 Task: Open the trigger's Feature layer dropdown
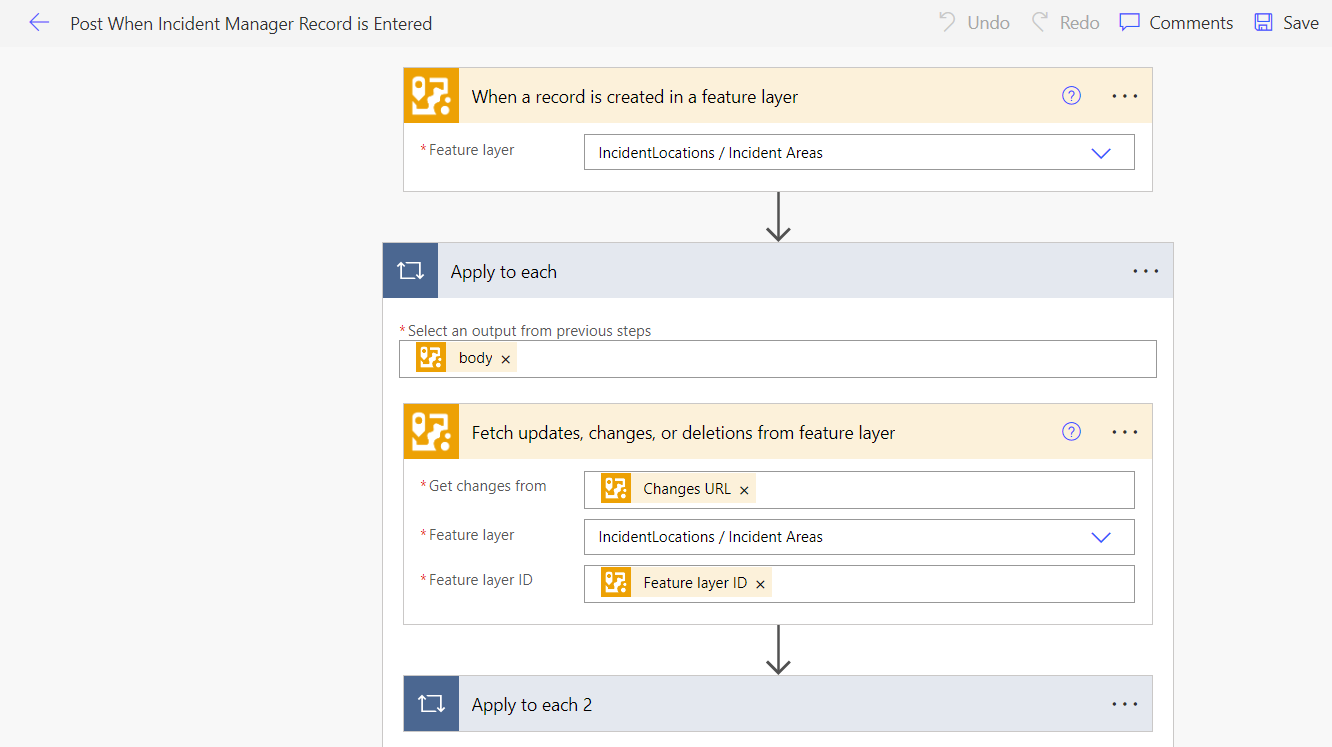[x=1101, y=152]
